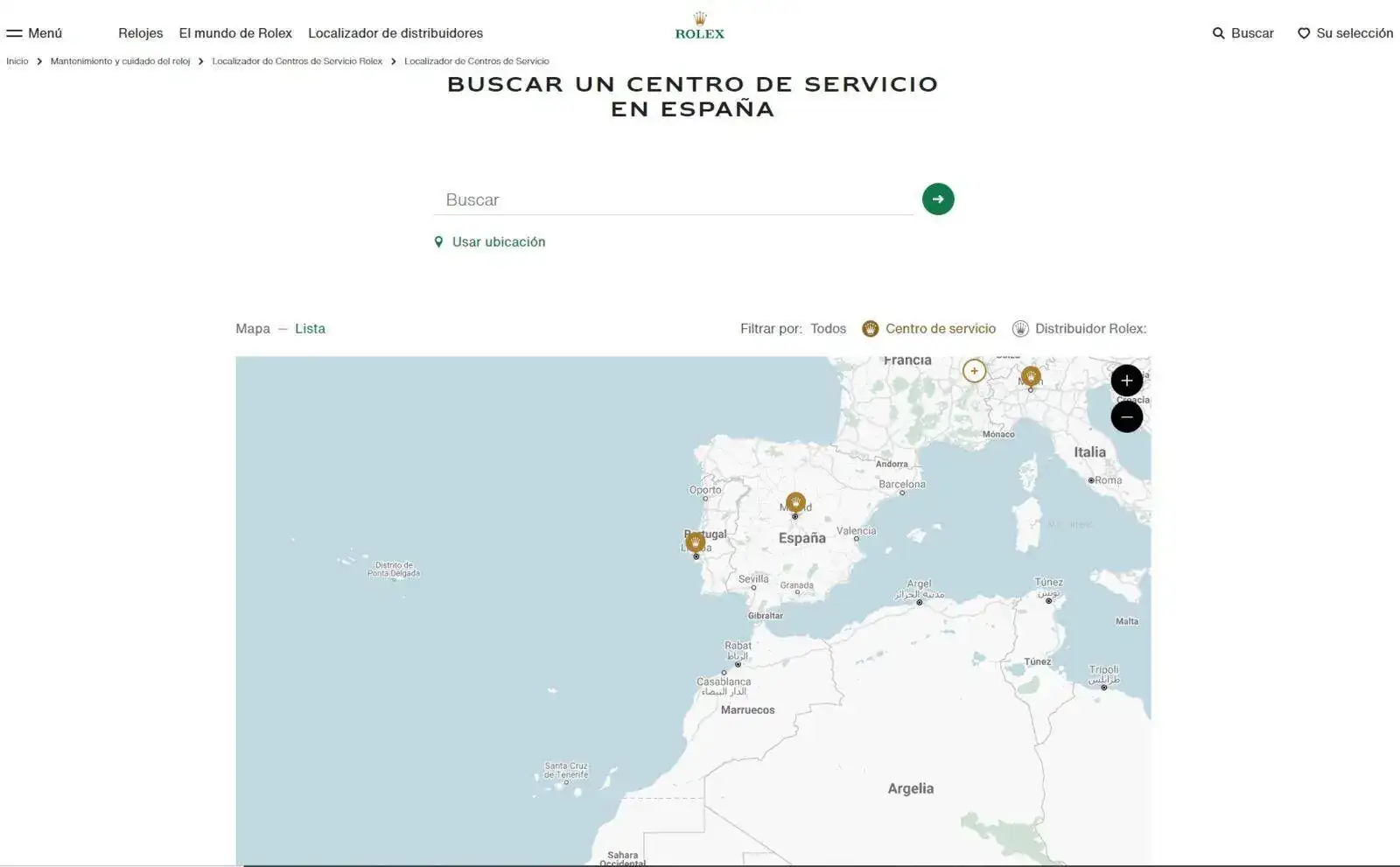Viewport: 1400px width, 867px height.
Task: Zoom out the map with minus button
Action: point(1127,416)
